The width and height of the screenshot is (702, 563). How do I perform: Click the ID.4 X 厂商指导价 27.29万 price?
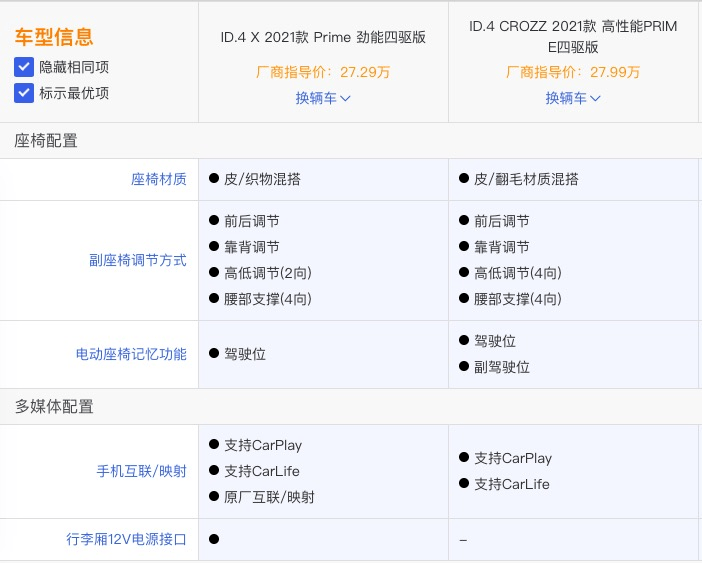point(323,72)
